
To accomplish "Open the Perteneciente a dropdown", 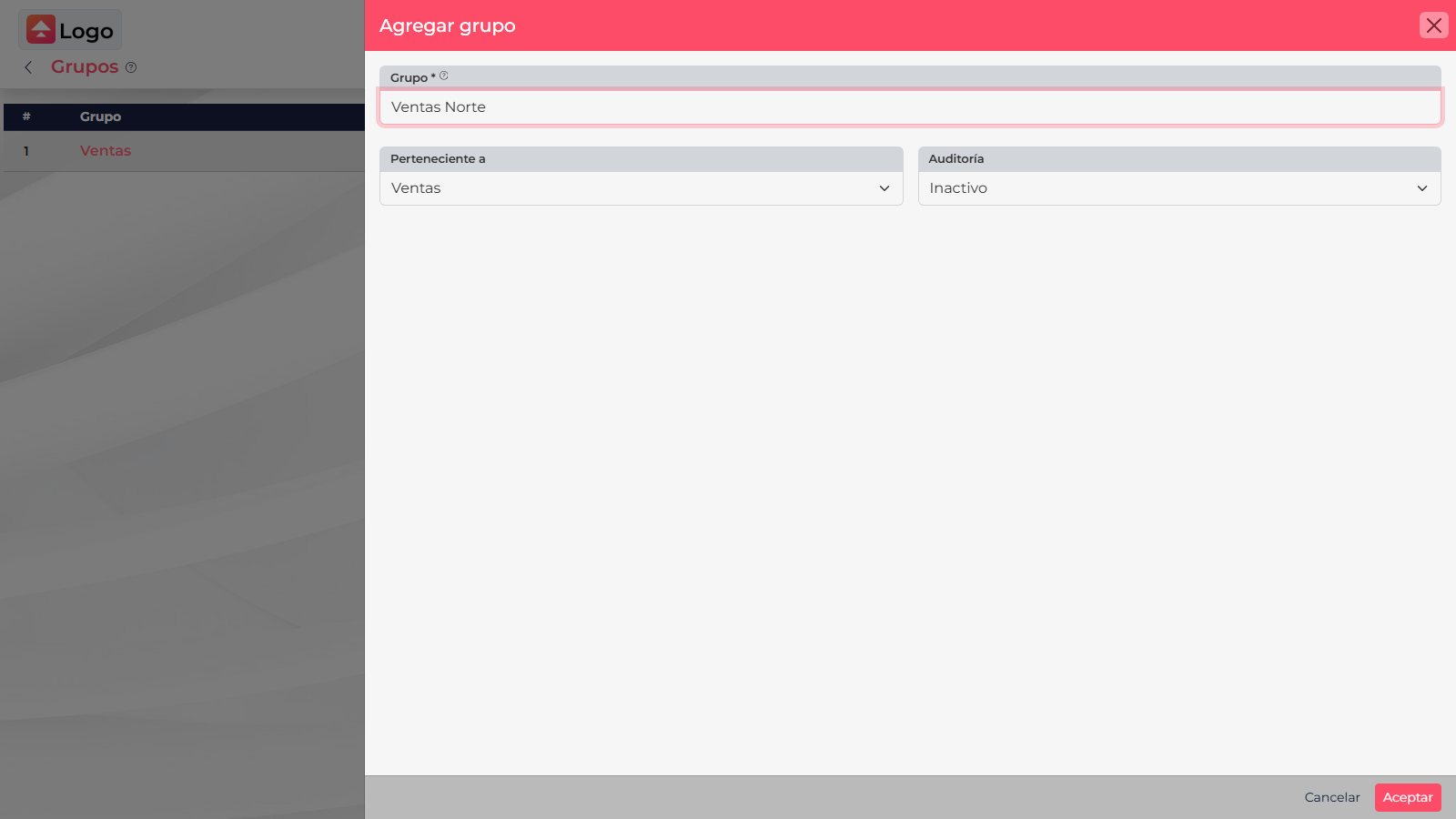I will pos(641,188).
